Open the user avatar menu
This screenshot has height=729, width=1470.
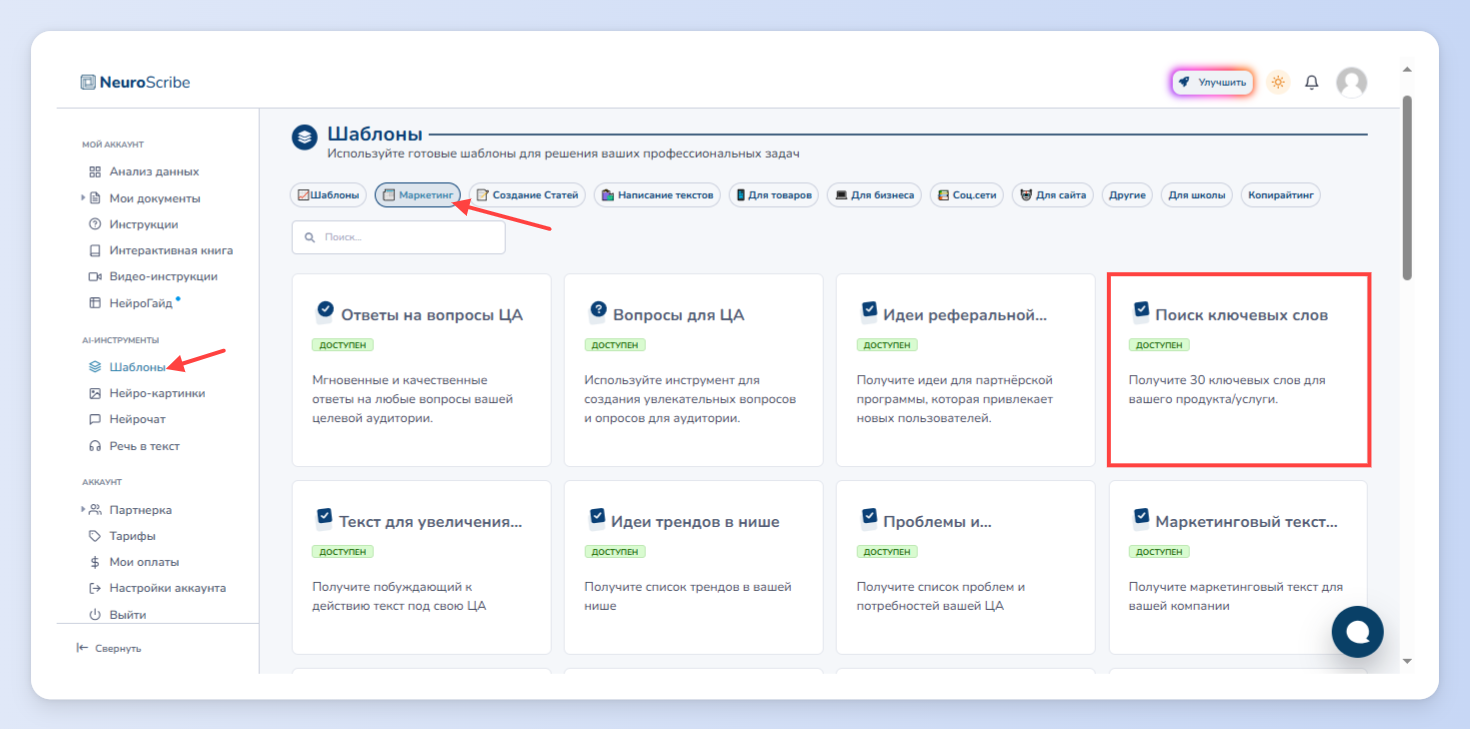tap(1351, 82)
